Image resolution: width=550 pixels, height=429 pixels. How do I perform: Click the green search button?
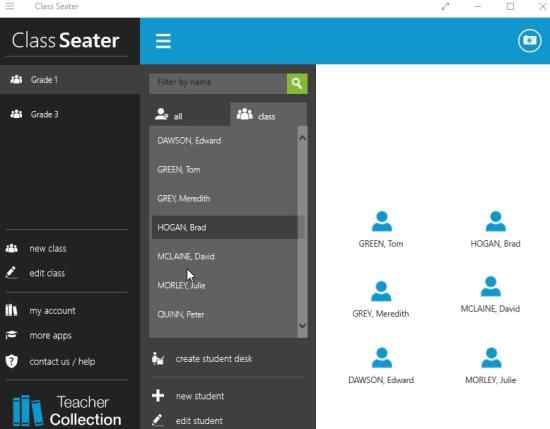click(x=297, y=83)
